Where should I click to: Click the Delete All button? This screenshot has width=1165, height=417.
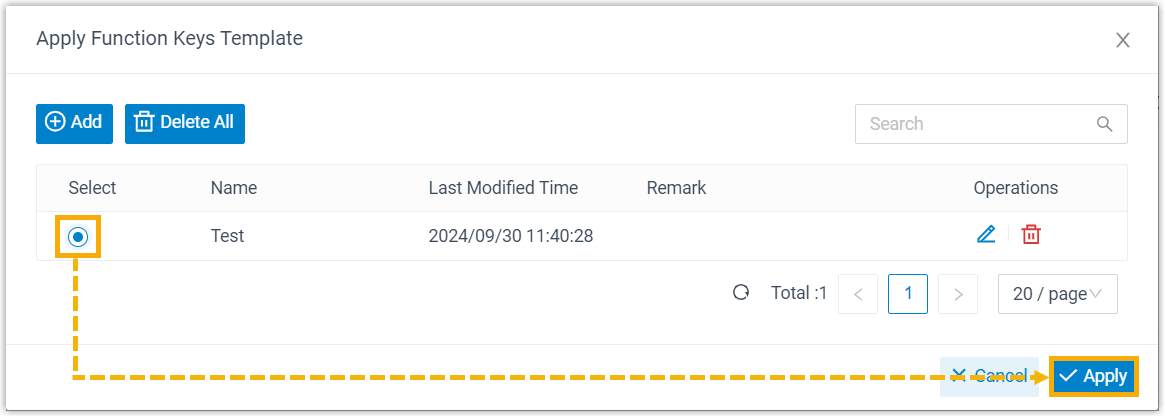coord(185,123)
